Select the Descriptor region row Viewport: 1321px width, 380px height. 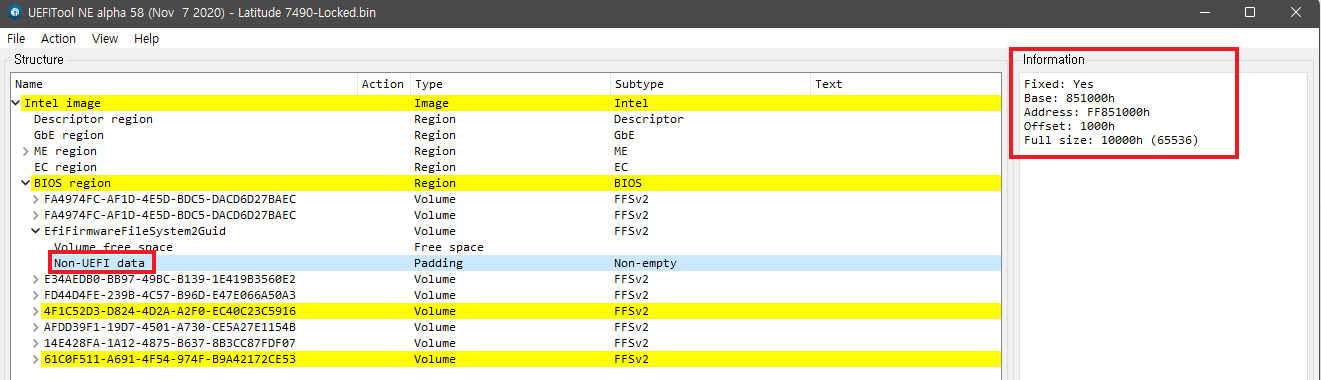click(x=505, y=119)
